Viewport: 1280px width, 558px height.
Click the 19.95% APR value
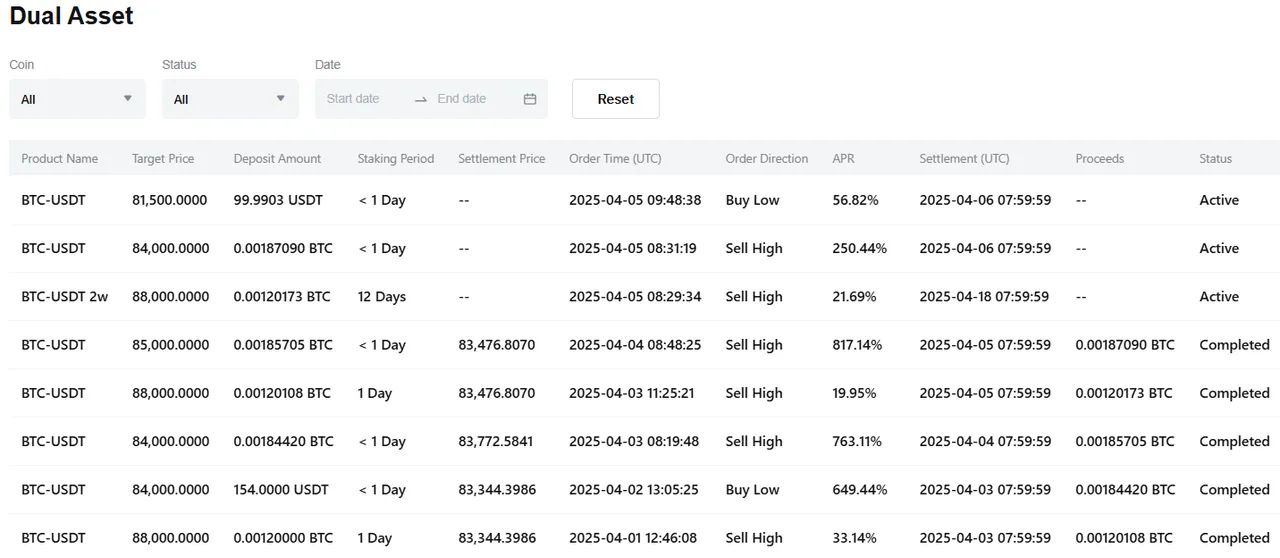click(854, 393)
